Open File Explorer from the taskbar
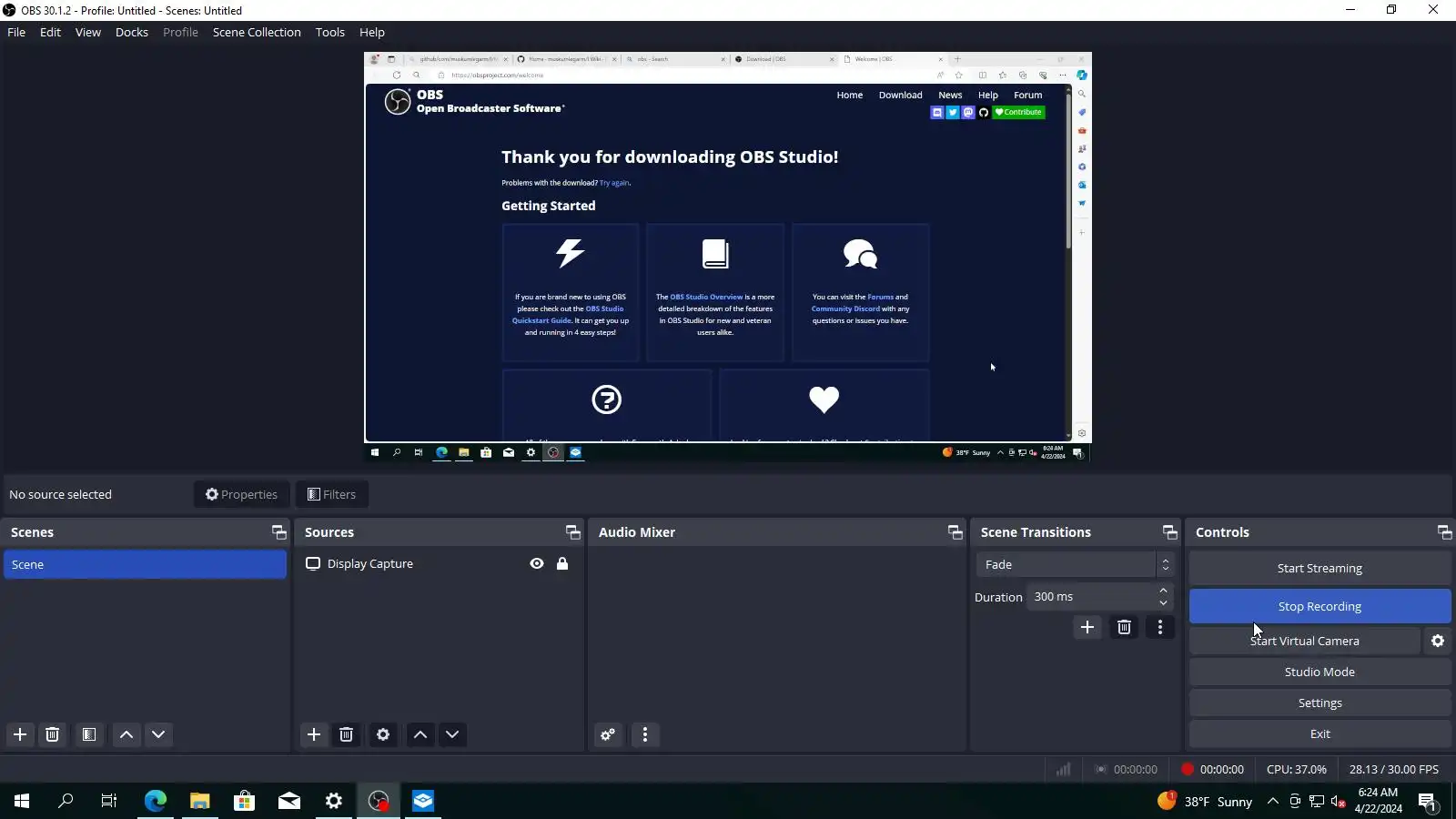This screenshot has height=819, width=1456. [200, 801]
